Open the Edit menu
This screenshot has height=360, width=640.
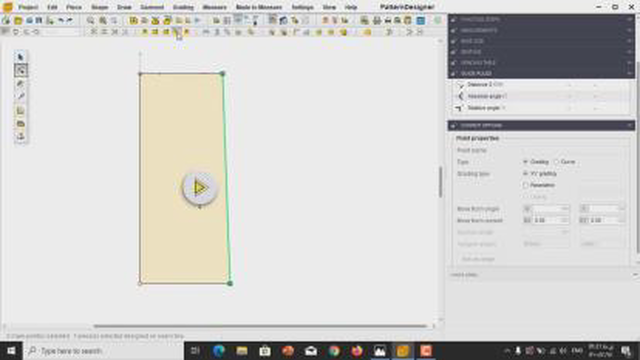[x=52, y=7]
